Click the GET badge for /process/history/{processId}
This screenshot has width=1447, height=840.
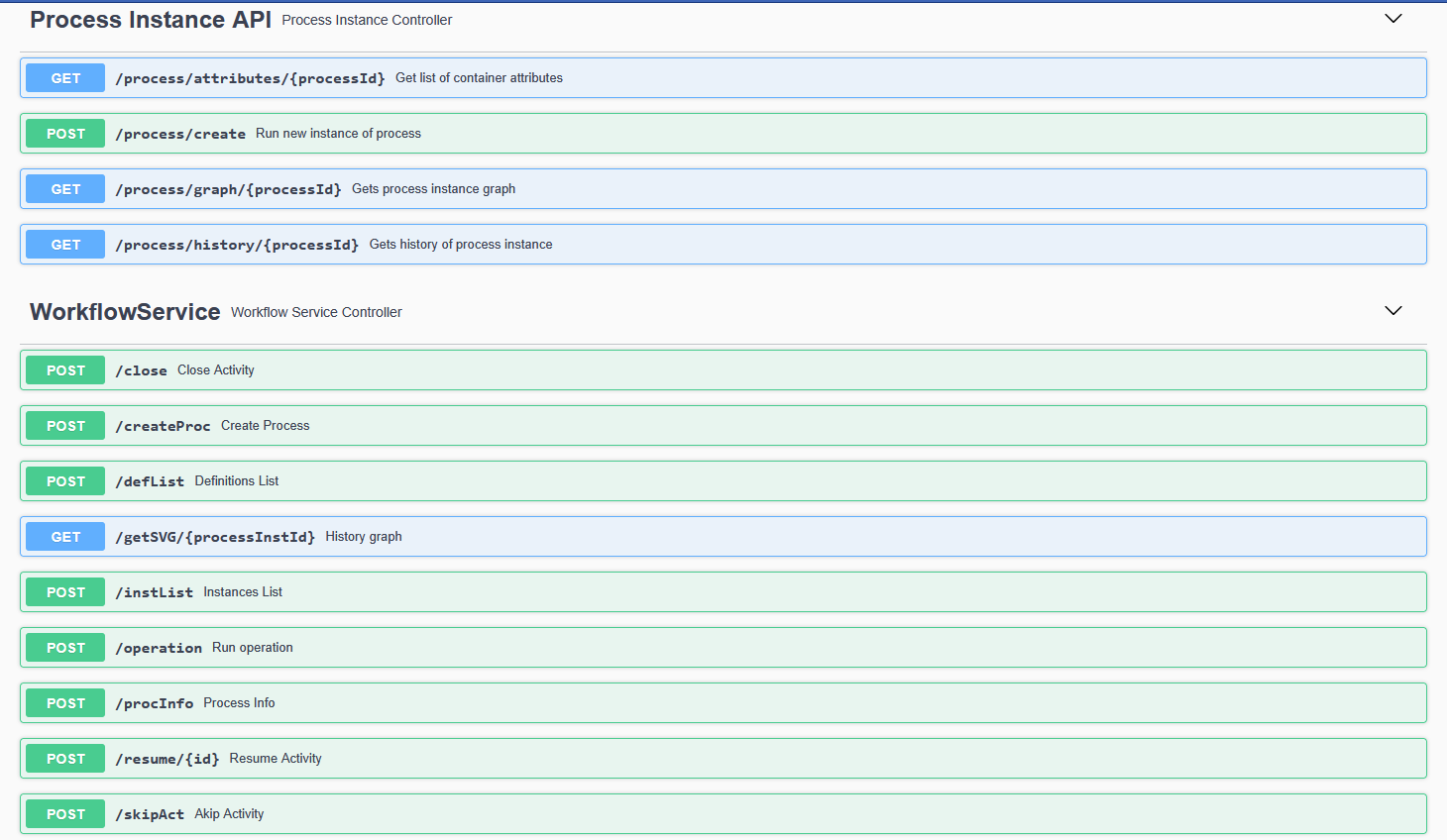click(x=65, y=245)
